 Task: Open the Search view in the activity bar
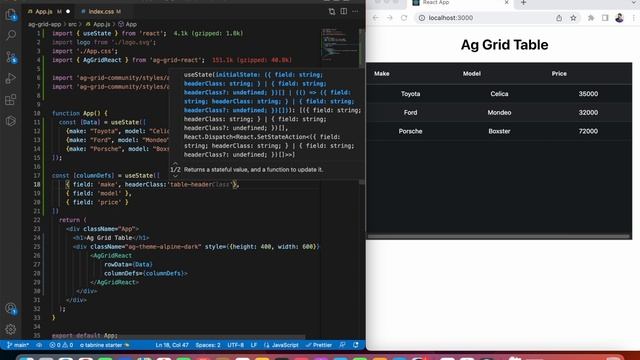(x=11, y=36)
